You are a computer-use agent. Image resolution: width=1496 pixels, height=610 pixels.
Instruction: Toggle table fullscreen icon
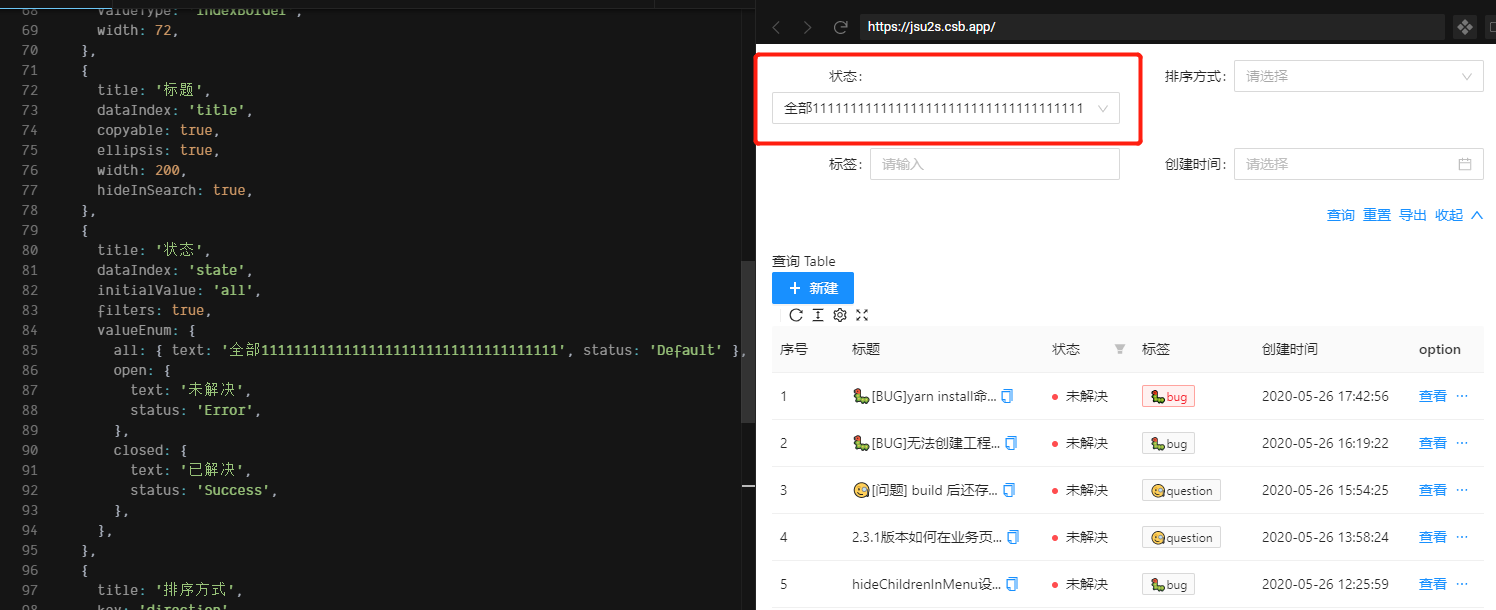(x=862, y=315)
